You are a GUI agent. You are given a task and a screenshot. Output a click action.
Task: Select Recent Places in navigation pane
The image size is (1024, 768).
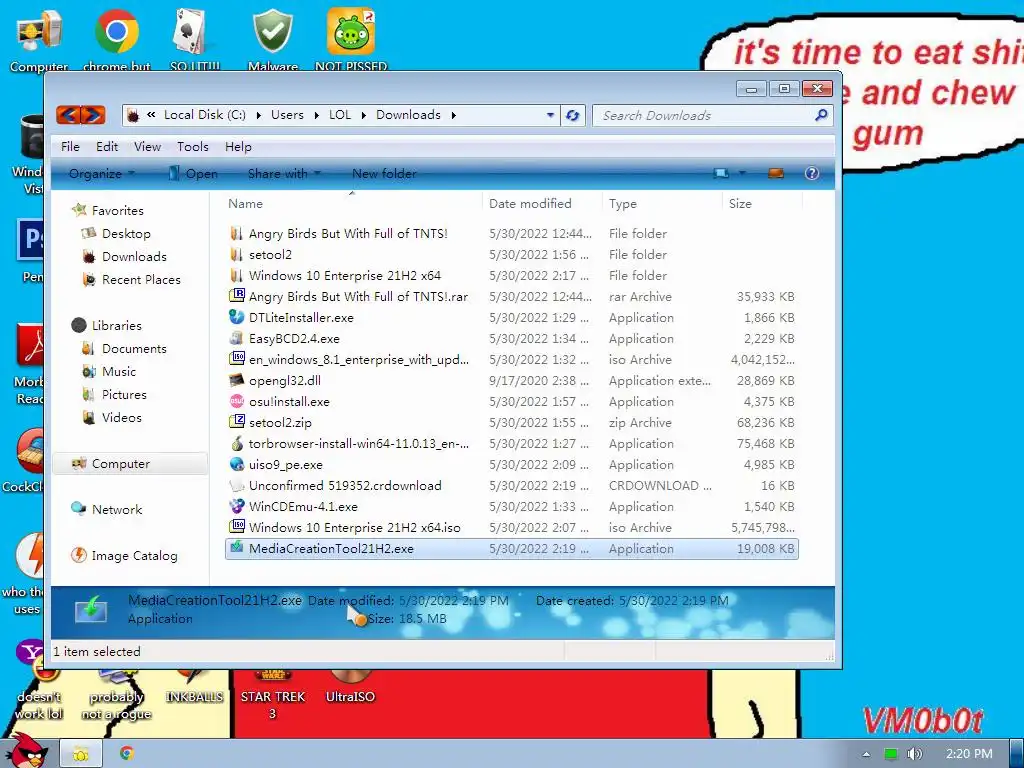coord(141,280)
